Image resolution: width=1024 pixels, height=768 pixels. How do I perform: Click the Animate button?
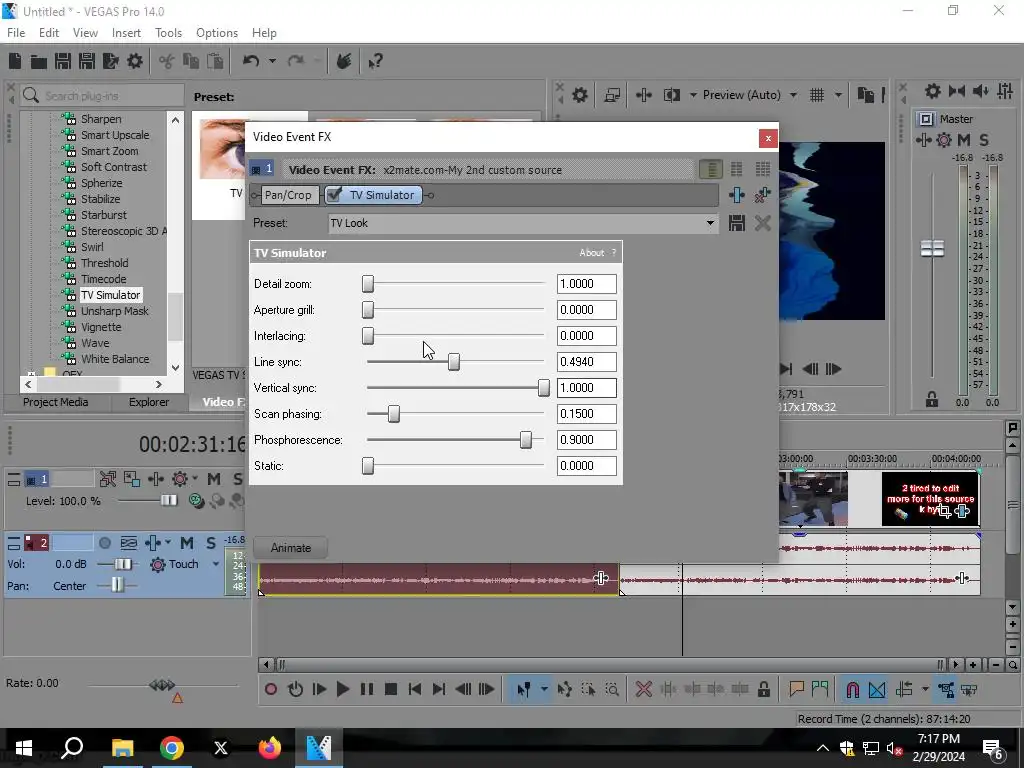[x=291, y=548]
